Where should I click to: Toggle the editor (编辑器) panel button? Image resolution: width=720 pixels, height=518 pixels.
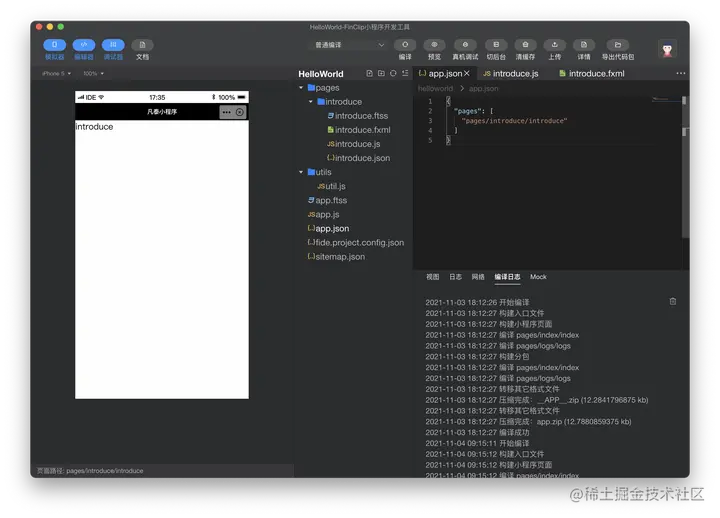(84, 45)
